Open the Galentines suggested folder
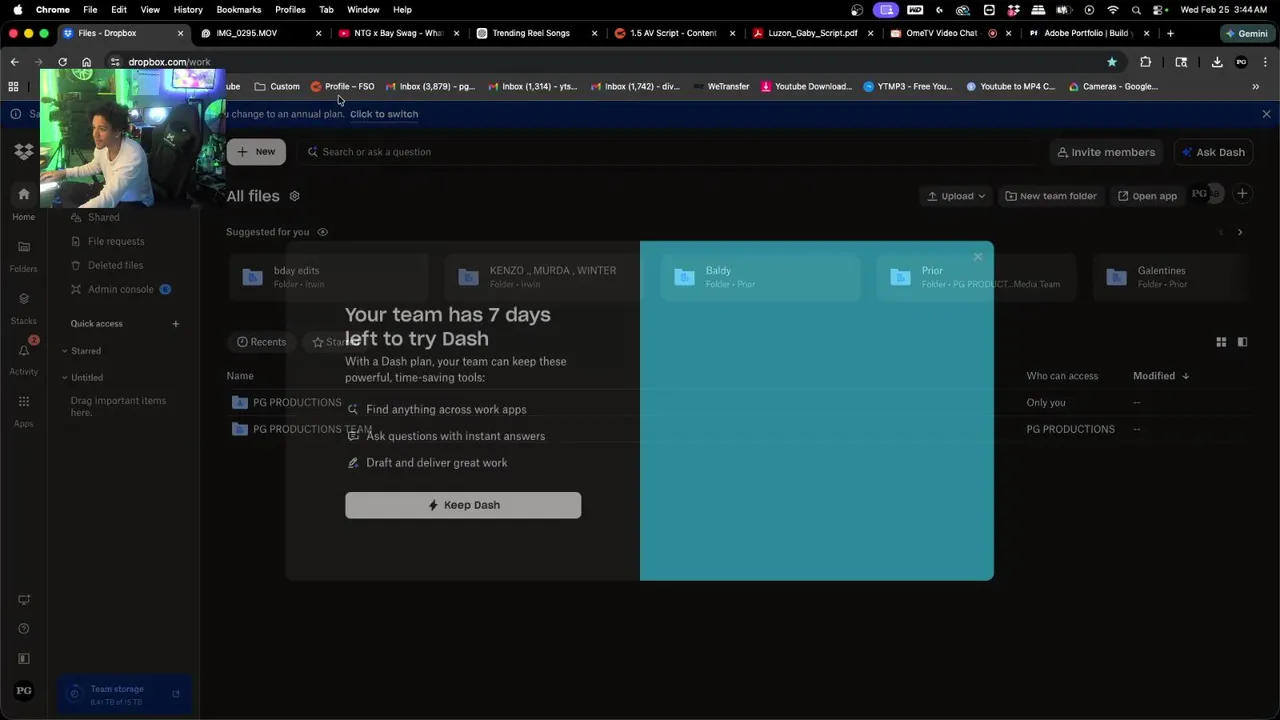Viewport: 1280px width, 720px height. [1171, 277]
